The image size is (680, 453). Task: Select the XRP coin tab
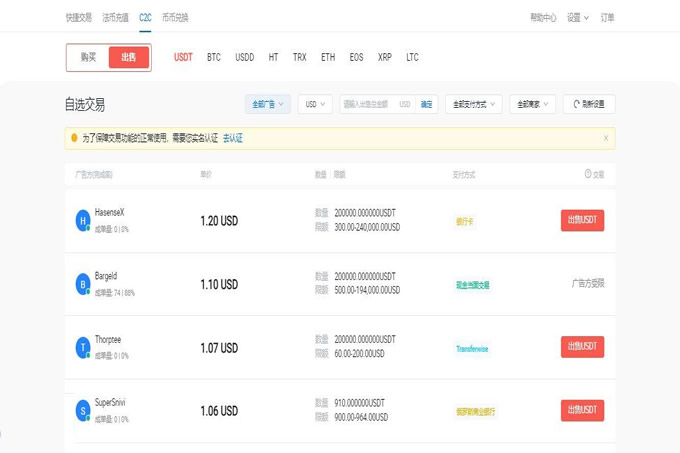tap(385, 57)
